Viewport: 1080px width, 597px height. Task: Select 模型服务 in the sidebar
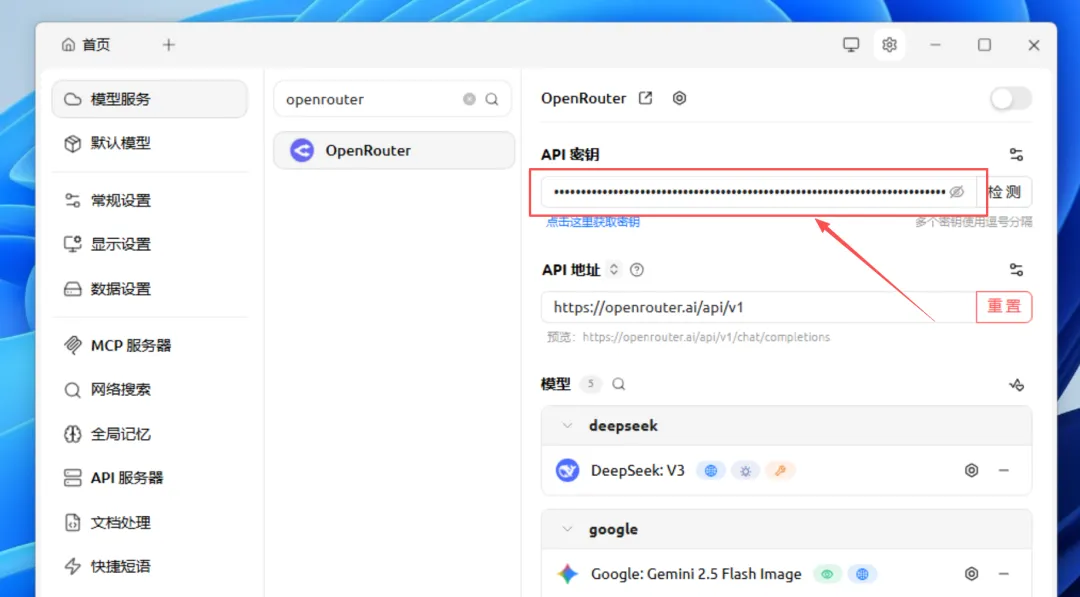pyautogui.click(x=149, y=99)
